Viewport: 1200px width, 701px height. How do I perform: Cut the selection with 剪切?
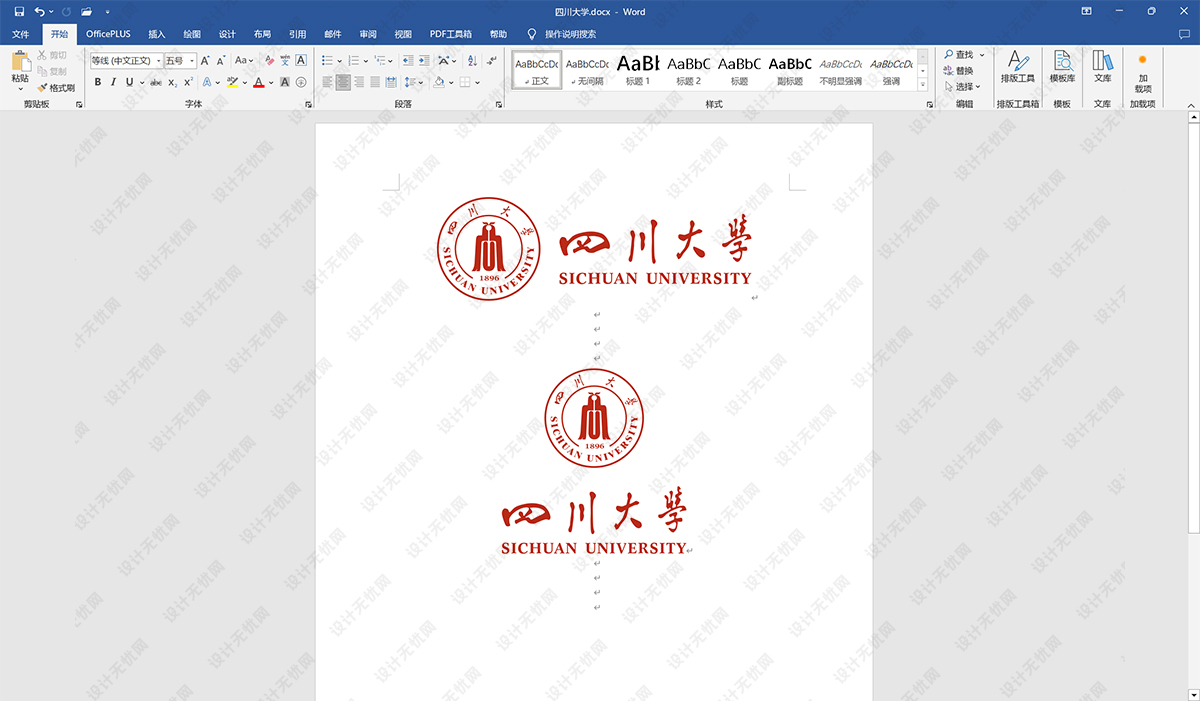pos(53,56)
